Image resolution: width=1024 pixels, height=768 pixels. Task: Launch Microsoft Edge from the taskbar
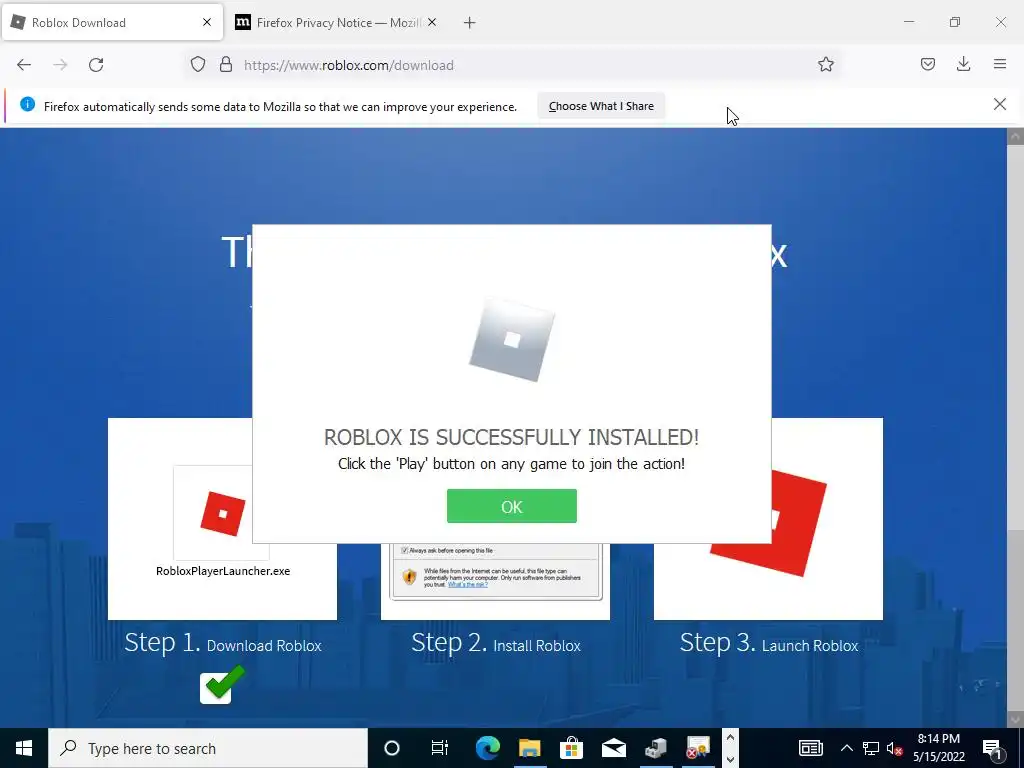tap(487, 748)
